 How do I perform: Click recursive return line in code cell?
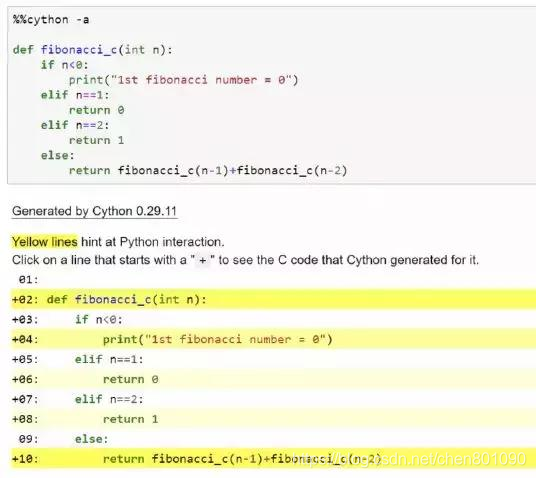click(x=208, y=170)
